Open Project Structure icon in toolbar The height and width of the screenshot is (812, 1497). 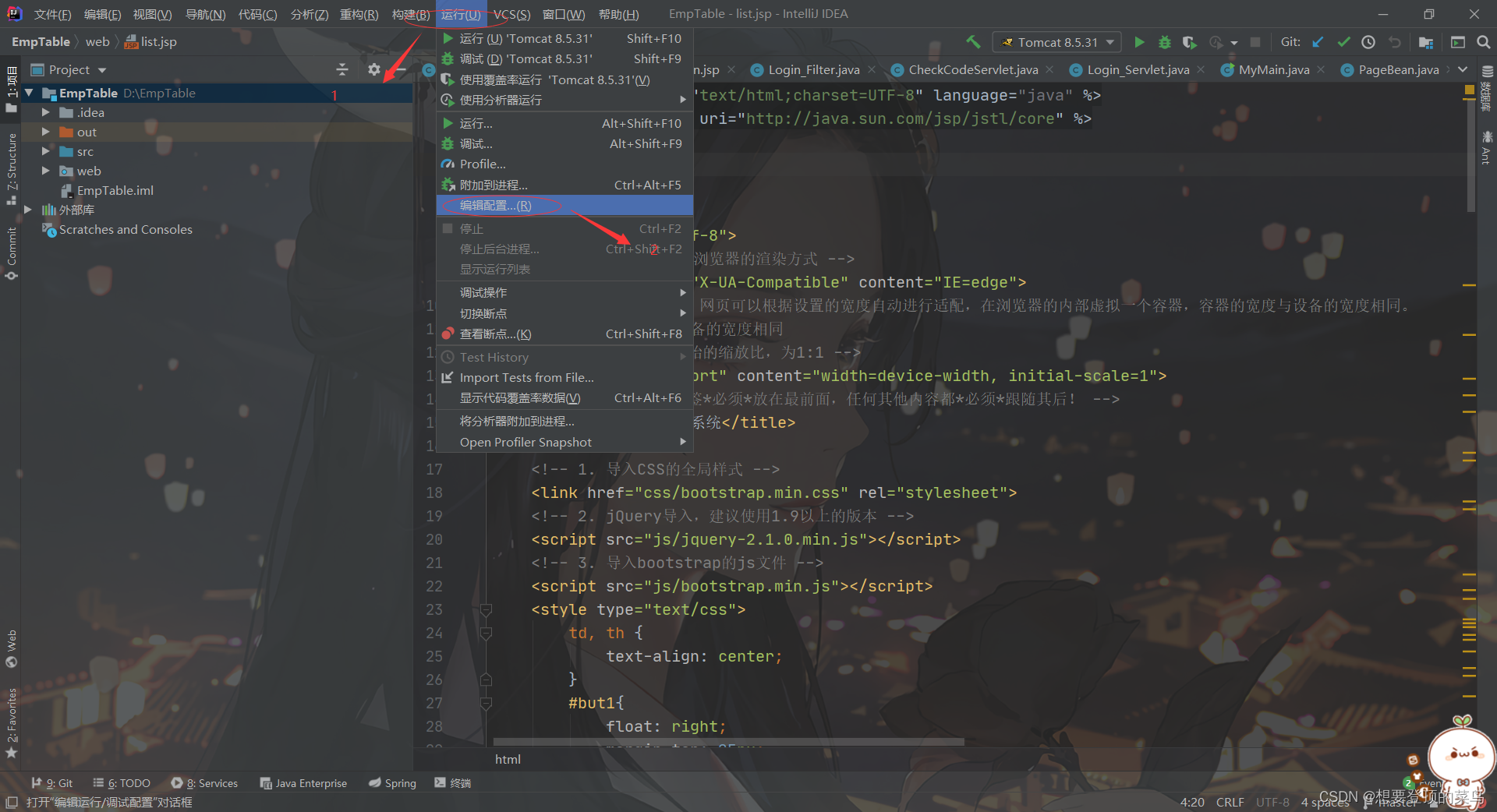pos(1426,42)
